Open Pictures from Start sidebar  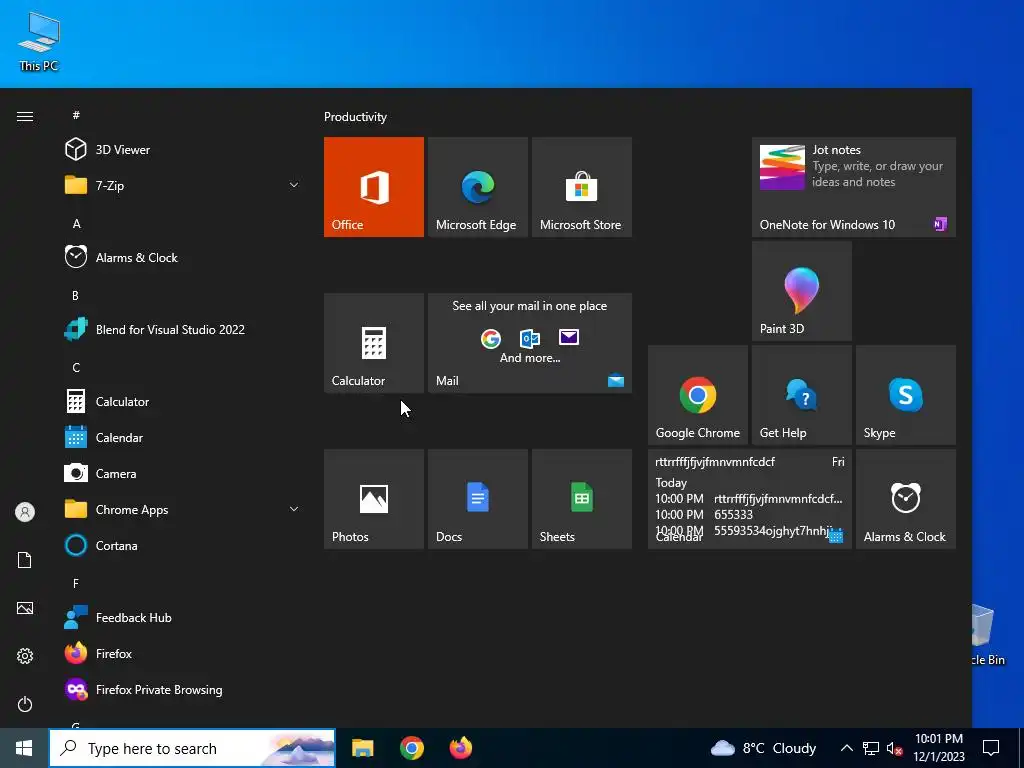point(25,608)
